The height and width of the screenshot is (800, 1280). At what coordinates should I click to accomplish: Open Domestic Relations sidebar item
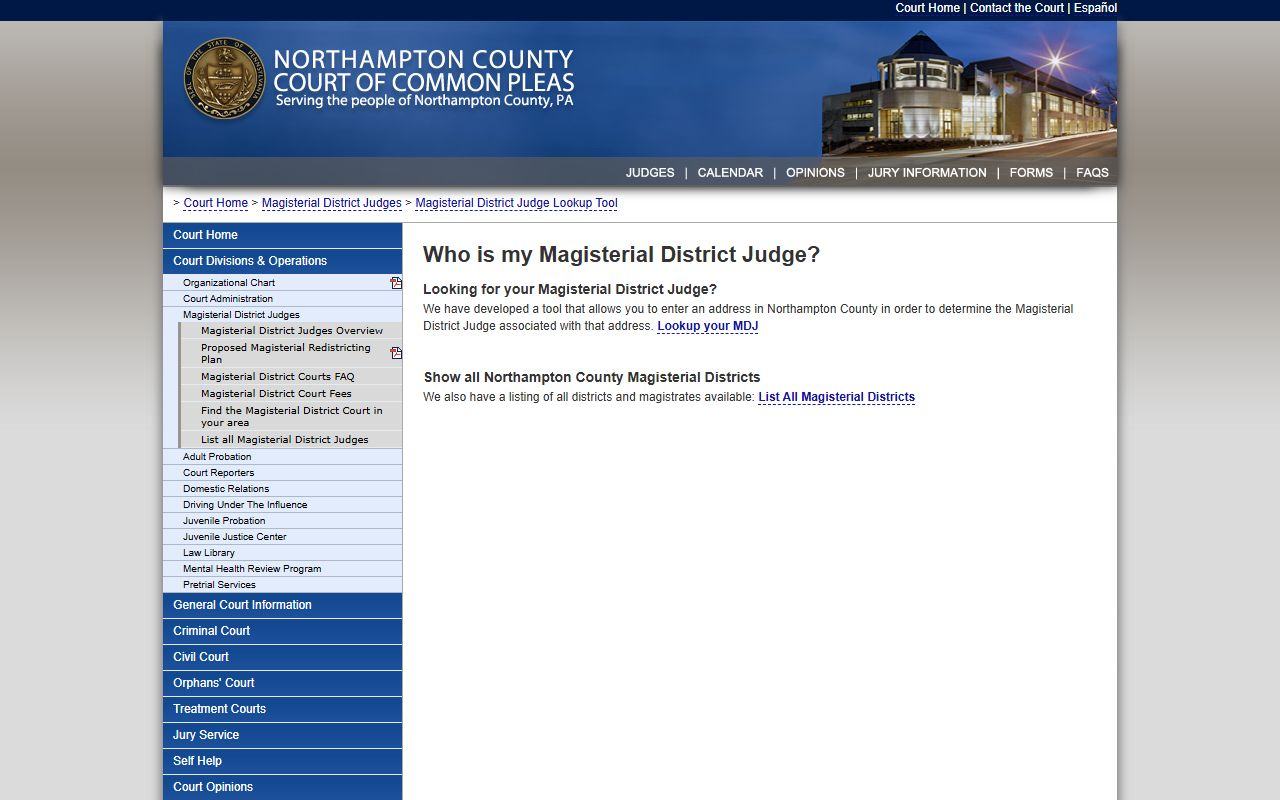tap(282, 489)
